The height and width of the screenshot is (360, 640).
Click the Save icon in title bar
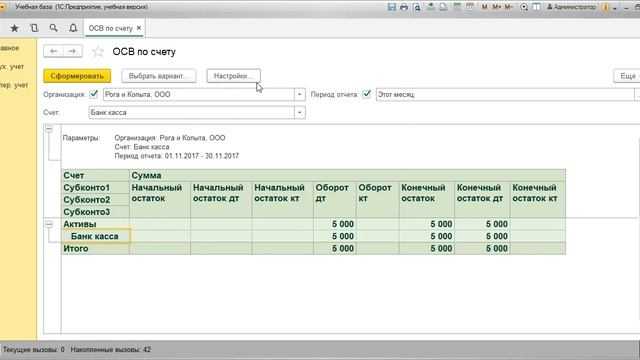point(391,7)
